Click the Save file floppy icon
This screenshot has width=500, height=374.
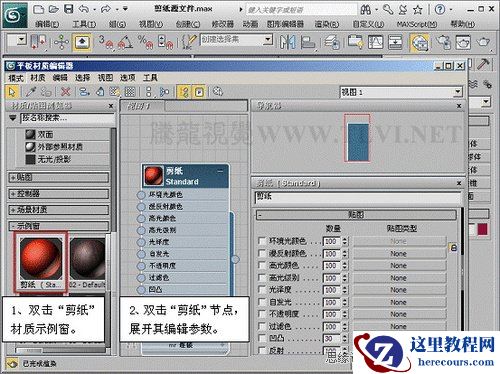tap(68, 9)
